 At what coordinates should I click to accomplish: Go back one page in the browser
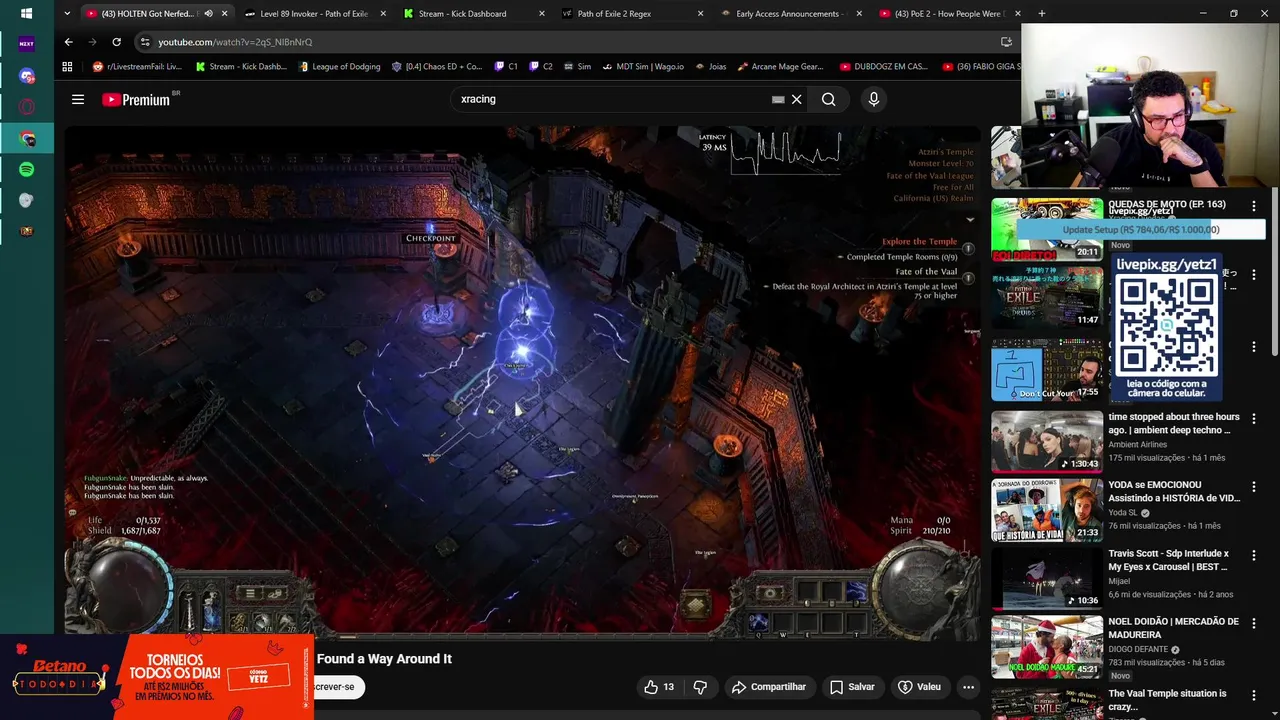68,42
